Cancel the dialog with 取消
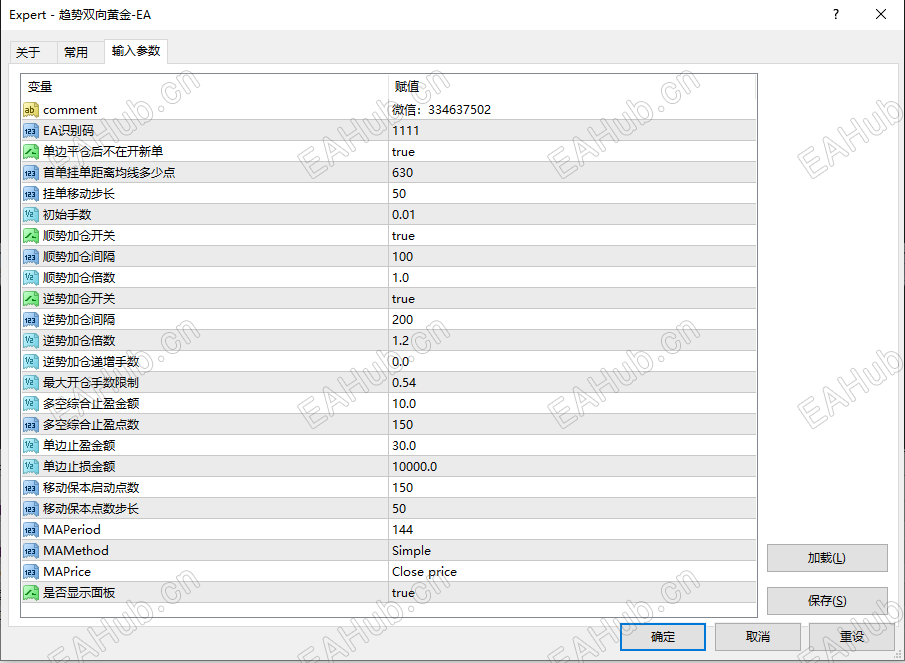 tap(758, 636)
